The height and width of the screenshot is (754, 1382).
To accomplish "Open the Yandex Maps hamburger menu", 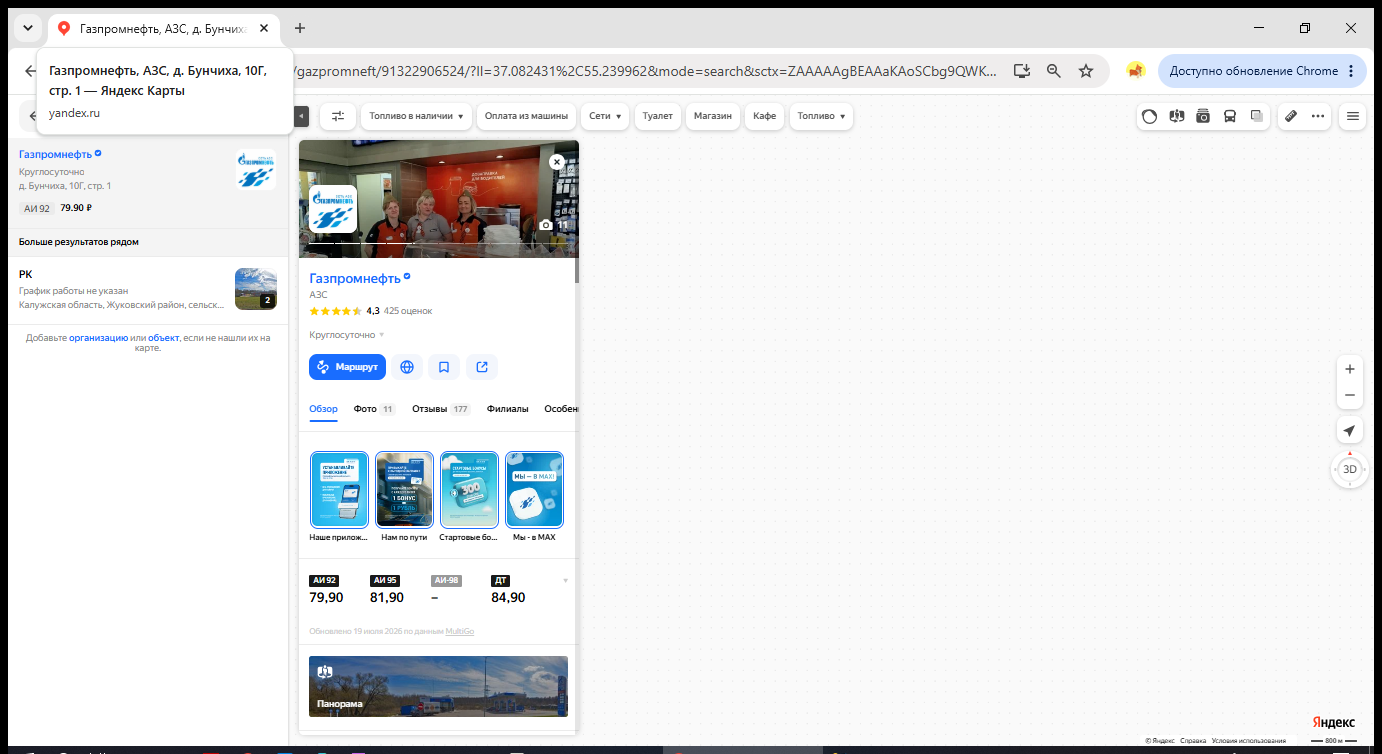I will click(1353, 116).
